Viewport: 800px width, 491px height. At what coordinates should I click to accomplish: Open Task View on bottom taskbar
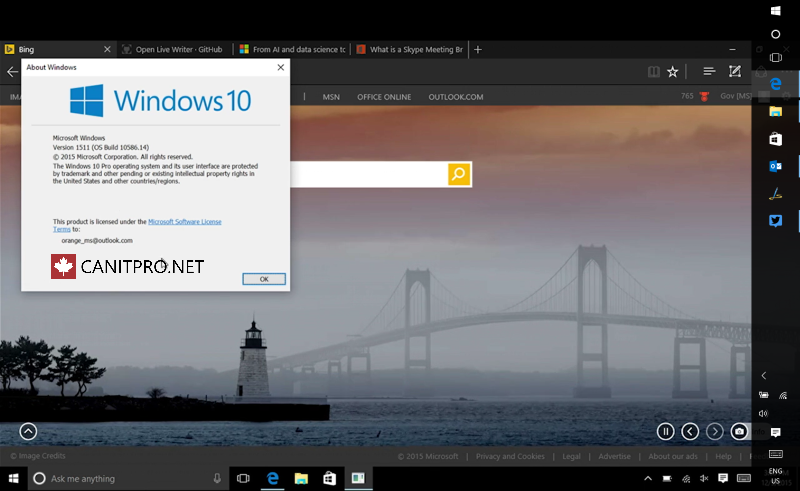[243, 478]
